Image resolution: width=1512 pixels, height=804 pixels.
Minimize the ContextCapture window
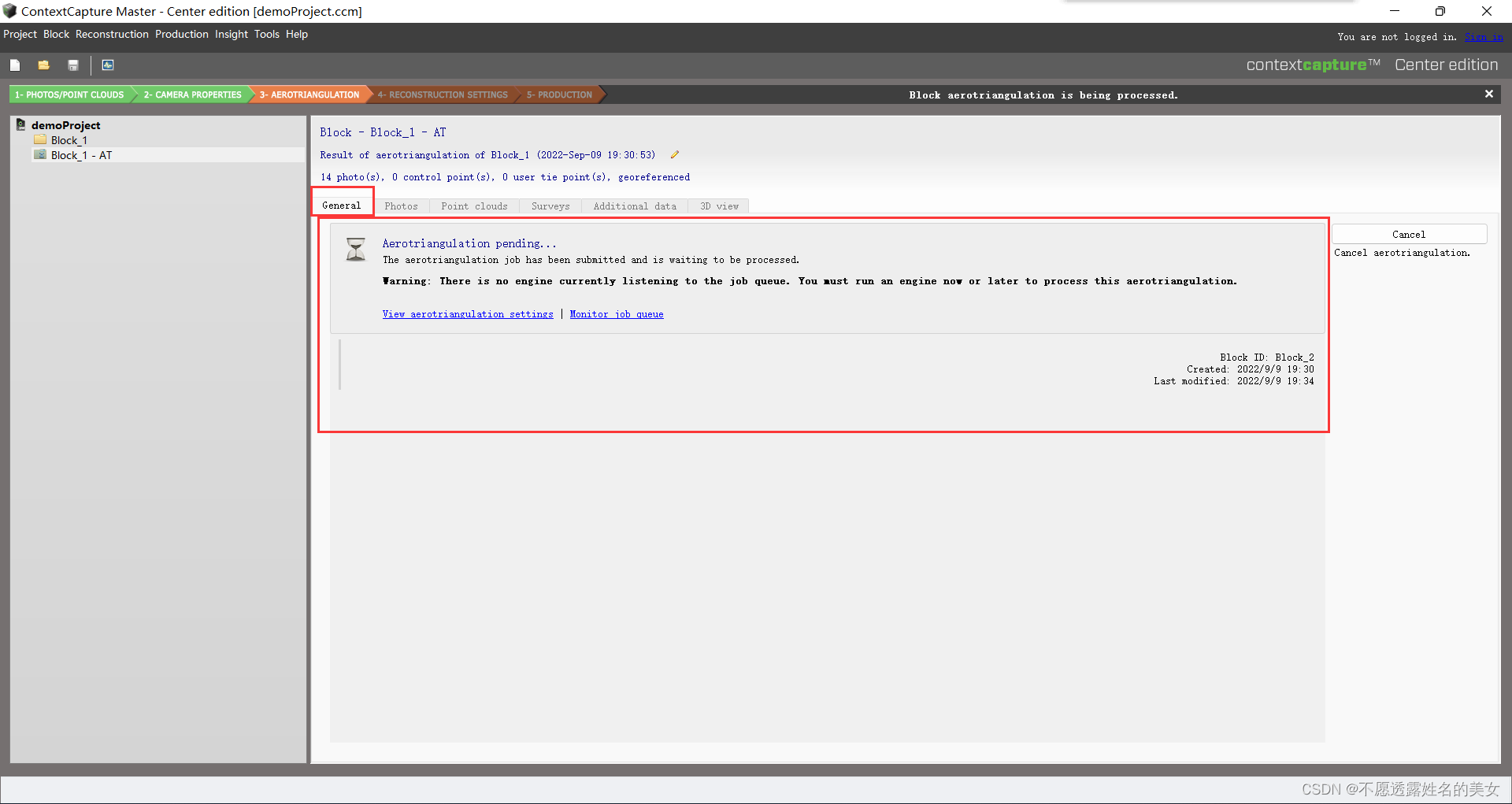[1395, 11]
